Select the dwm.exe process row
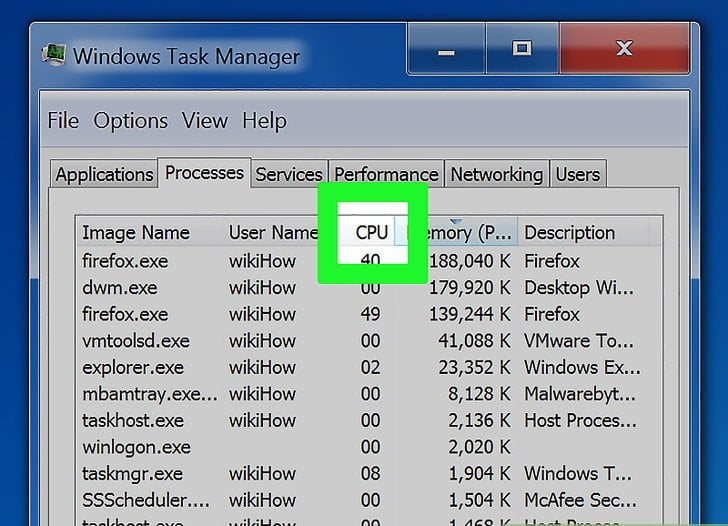 [369, 288]
